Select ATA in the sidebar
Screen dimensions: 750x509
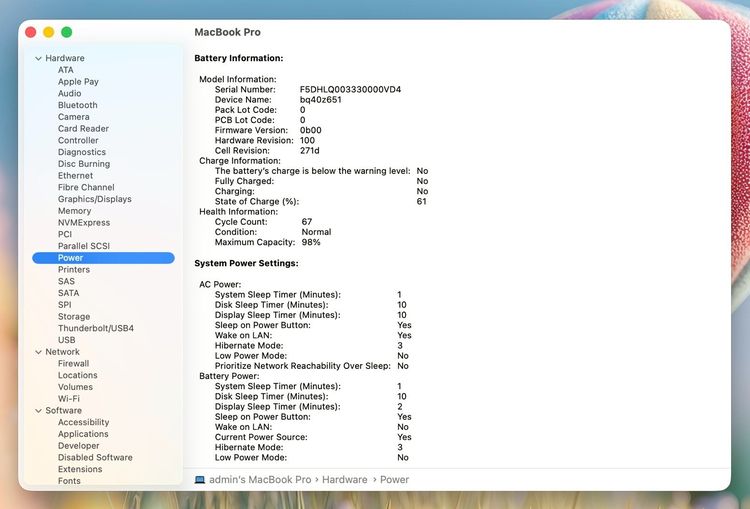66,70
